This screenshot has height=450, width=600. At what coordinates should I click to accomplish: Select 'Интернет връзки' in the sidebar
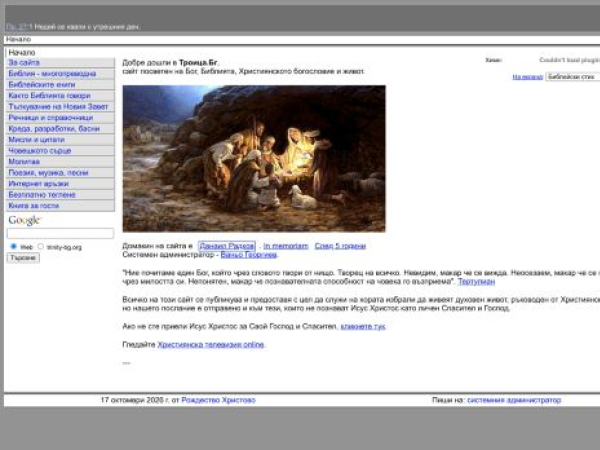pos(60,184)
